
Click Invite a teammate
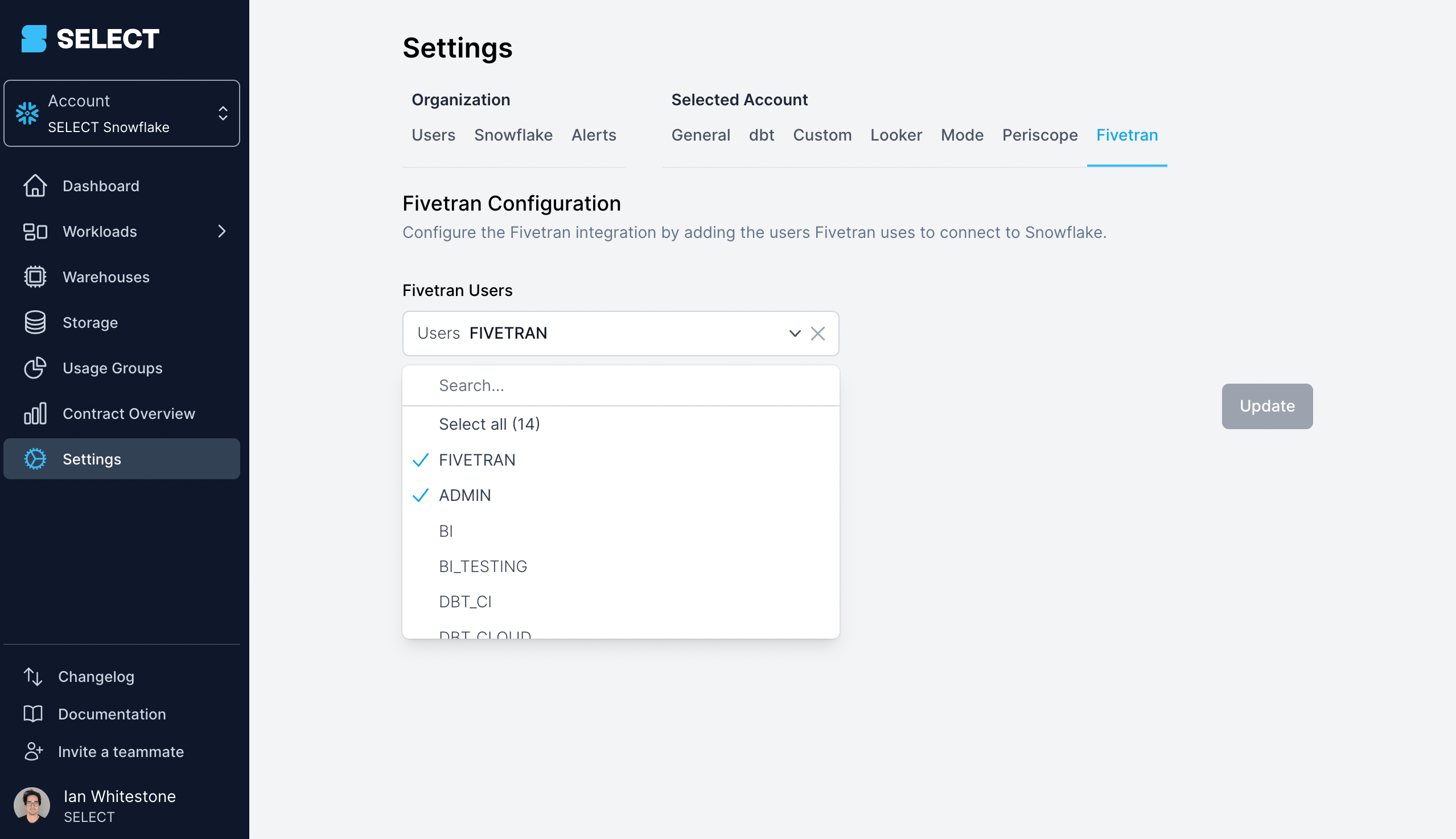point(121,751)
